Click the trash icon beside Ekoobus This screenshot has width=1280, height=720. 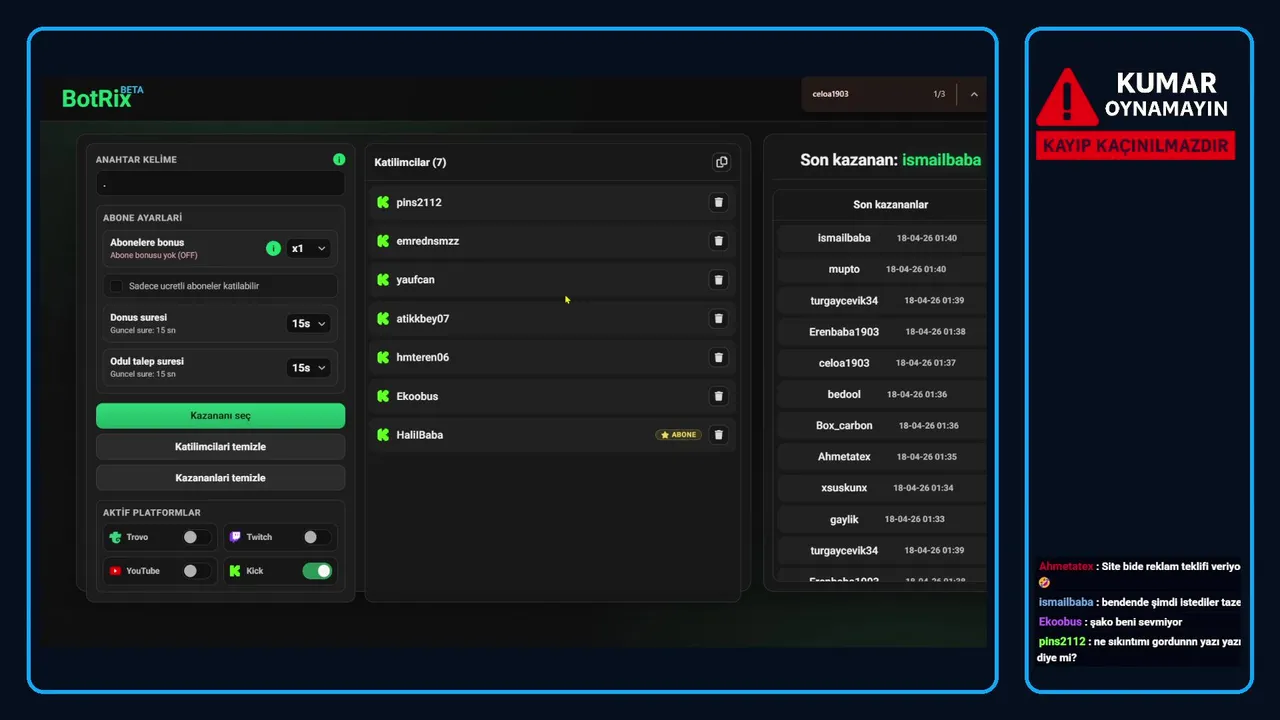pyautogui.click(x=718, y=396)
